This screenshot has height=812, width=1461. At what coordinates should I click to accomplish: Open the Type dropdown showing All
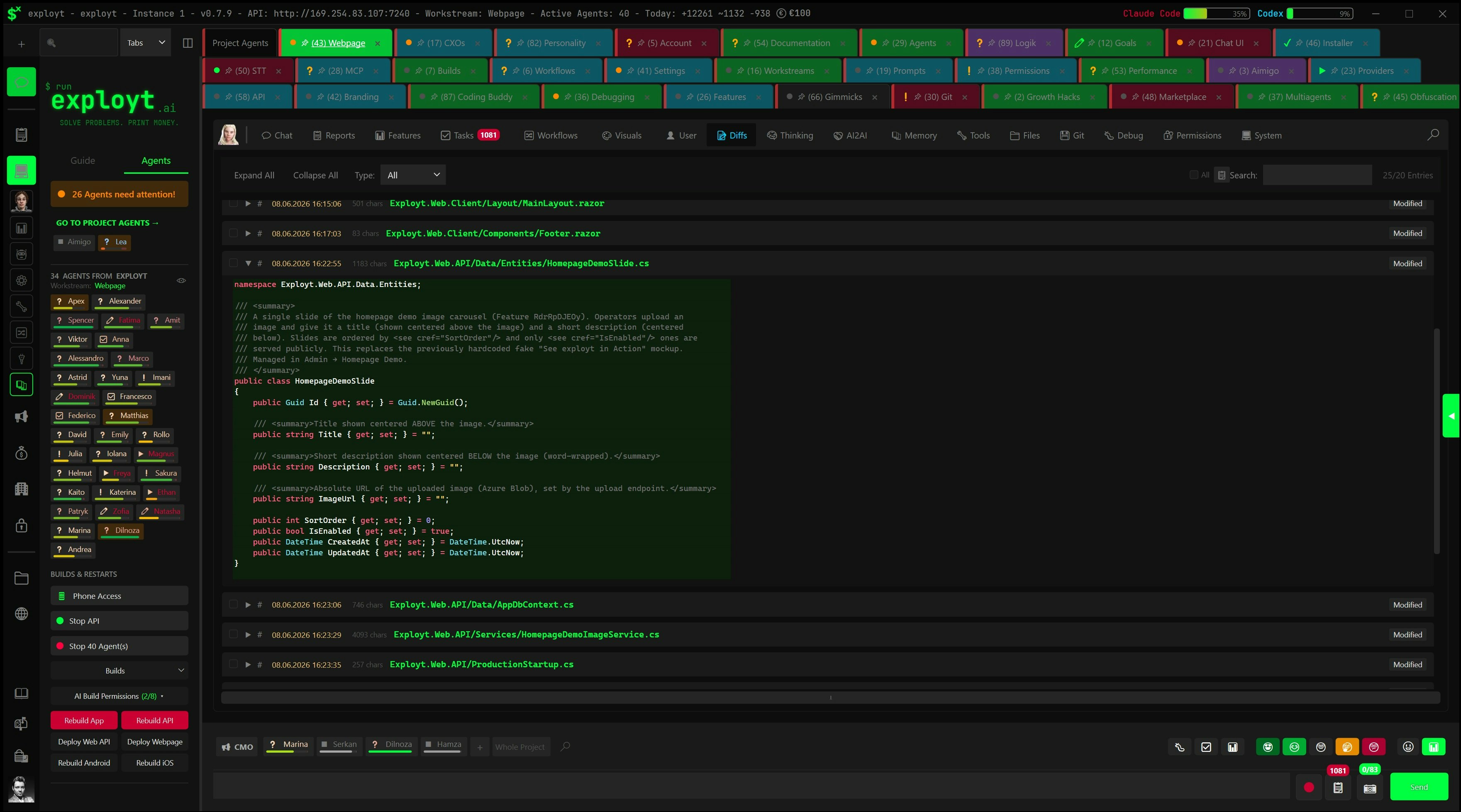pyautogui.click(x=413, y=175)
